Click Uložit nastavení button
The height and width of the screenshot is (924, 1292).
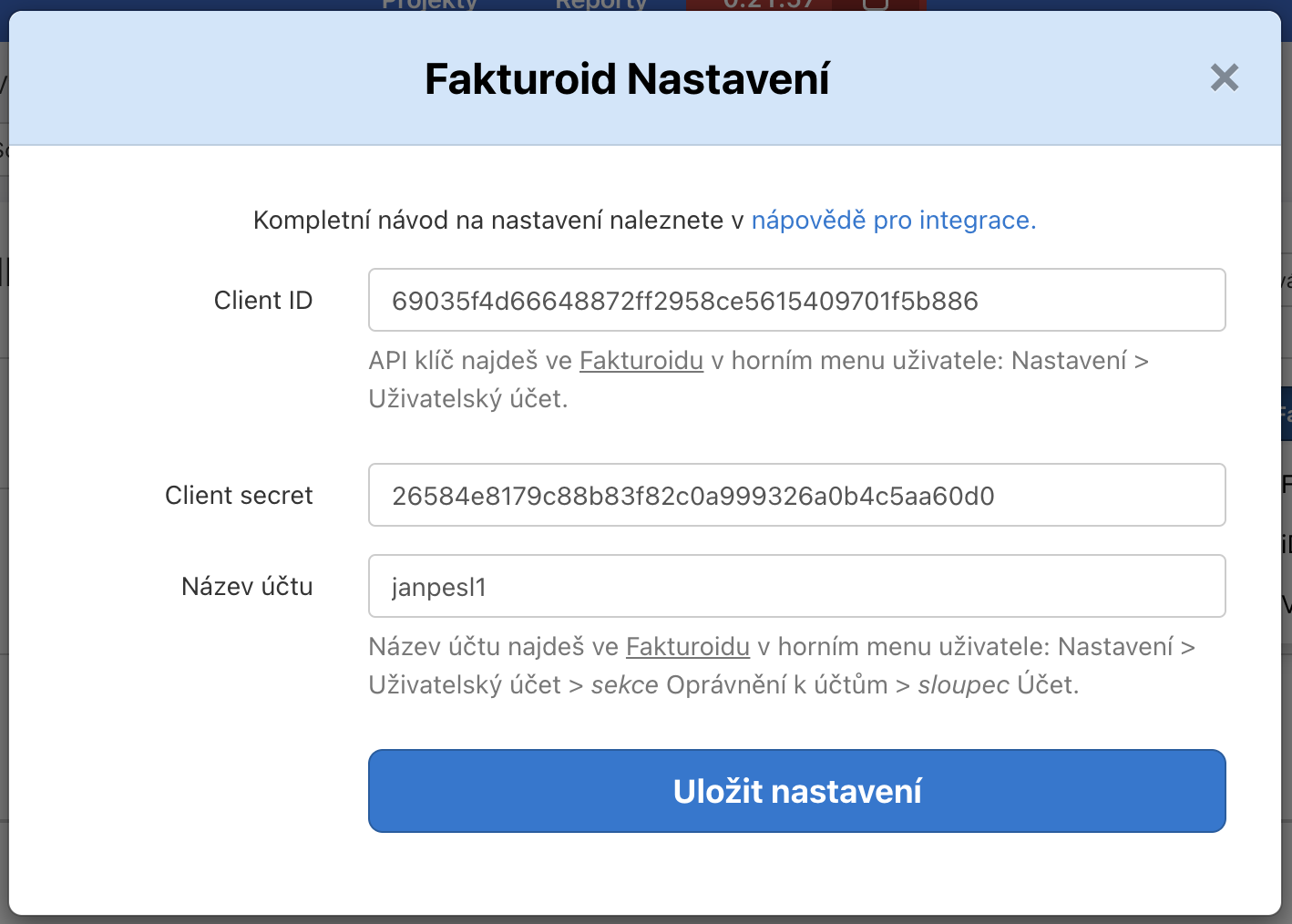pos(796,791)
